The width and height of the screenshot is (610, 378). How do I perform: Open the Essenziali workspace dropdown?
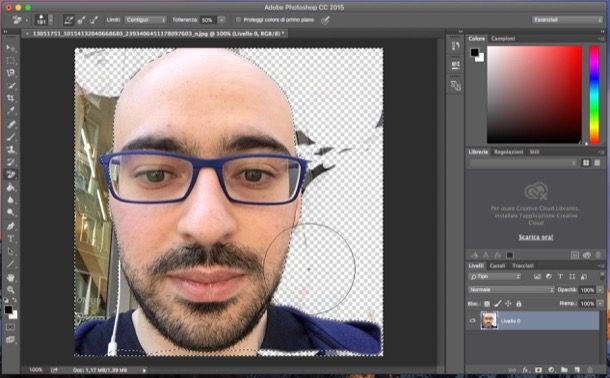(x=567, y=20)
